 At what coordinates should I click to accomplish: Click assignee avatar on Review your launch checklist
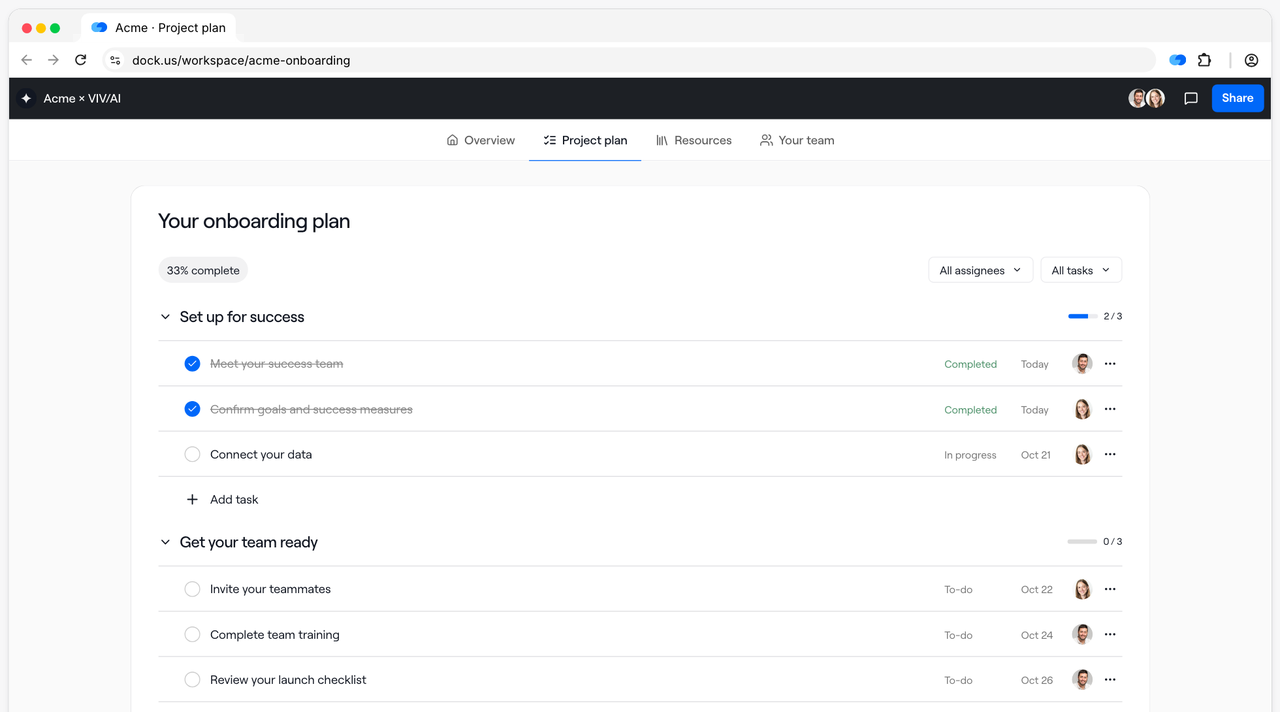tap(1082, 679)
